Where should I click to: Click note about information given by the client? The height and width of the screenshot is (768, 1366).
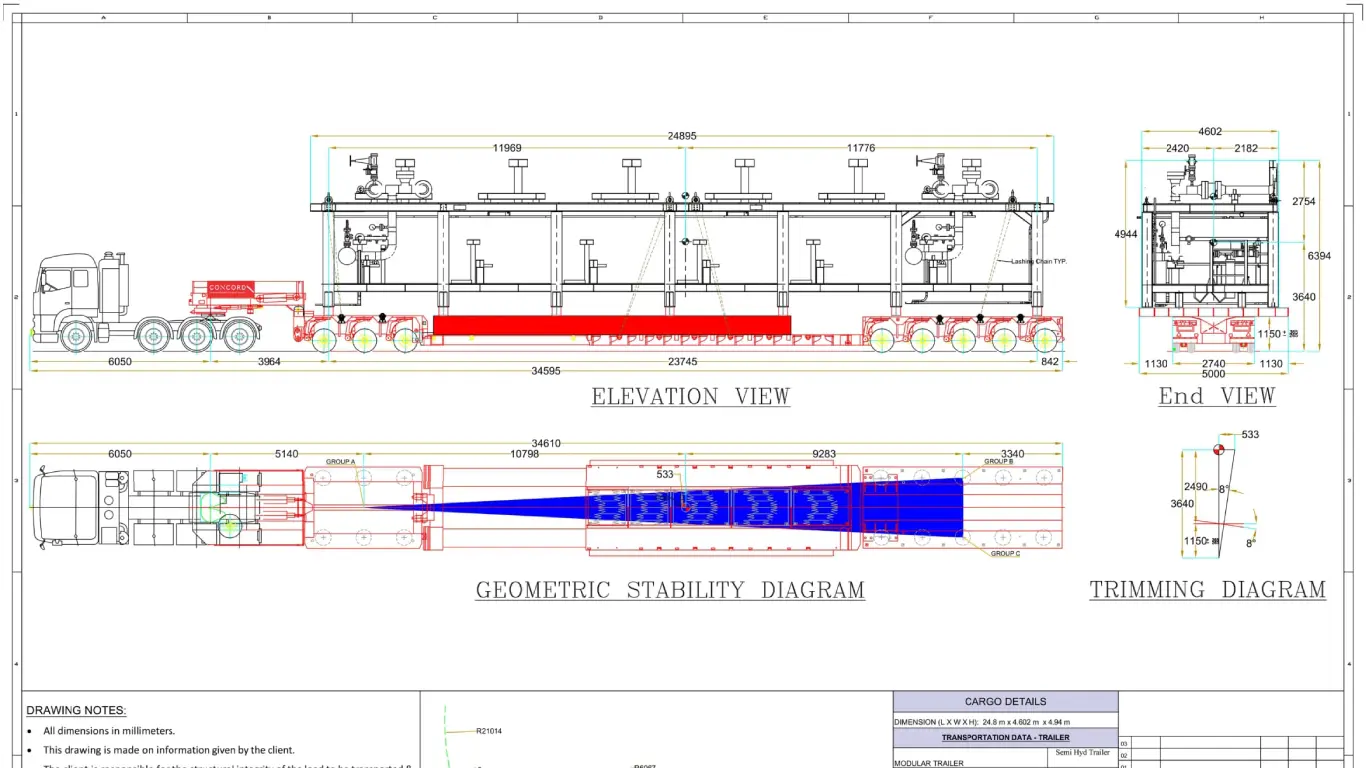pyautogui.click(x=169, y=750)
